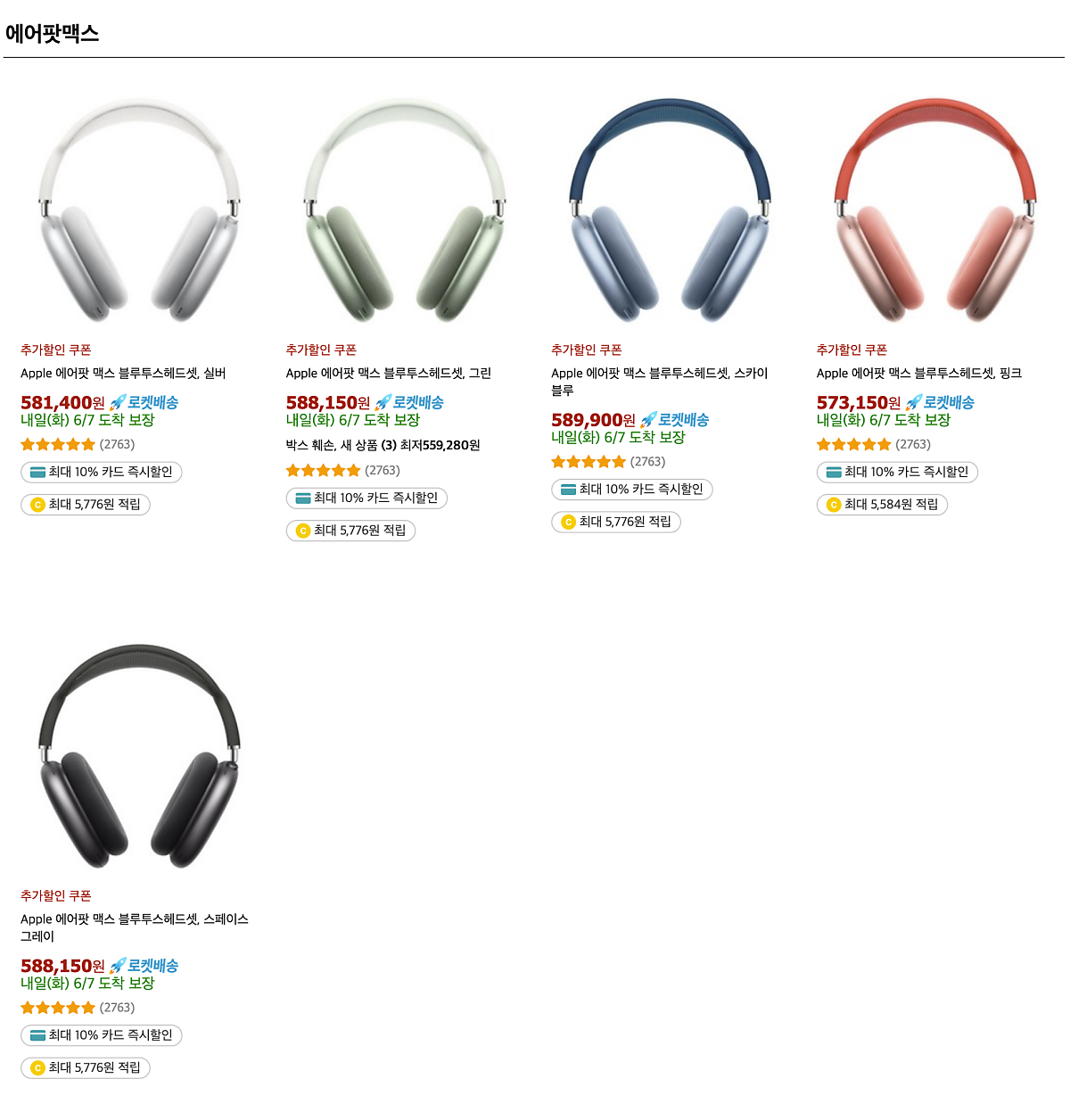Image resolution: width=1070 pixels, height=1120 pixels.
Task: Open the 'Apple 에어팟 맥스 블루투스헤드셋, 실버' title link
Action: click(x=123, y=374)
